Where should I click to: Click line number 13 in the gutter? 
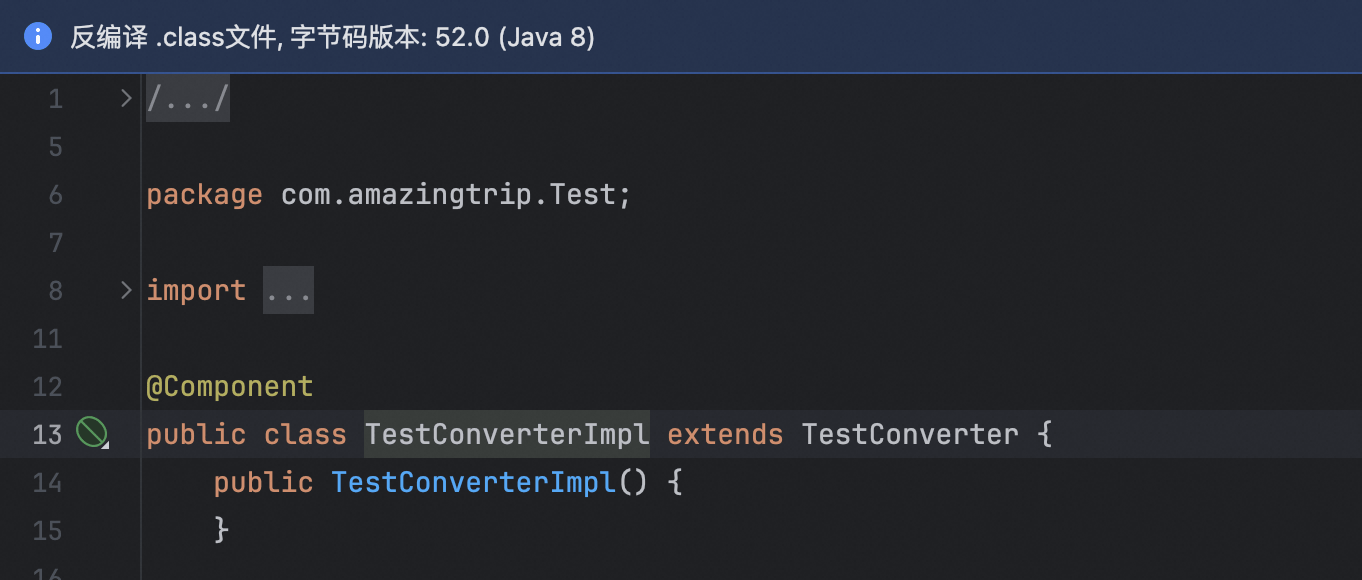coord(47,434)
